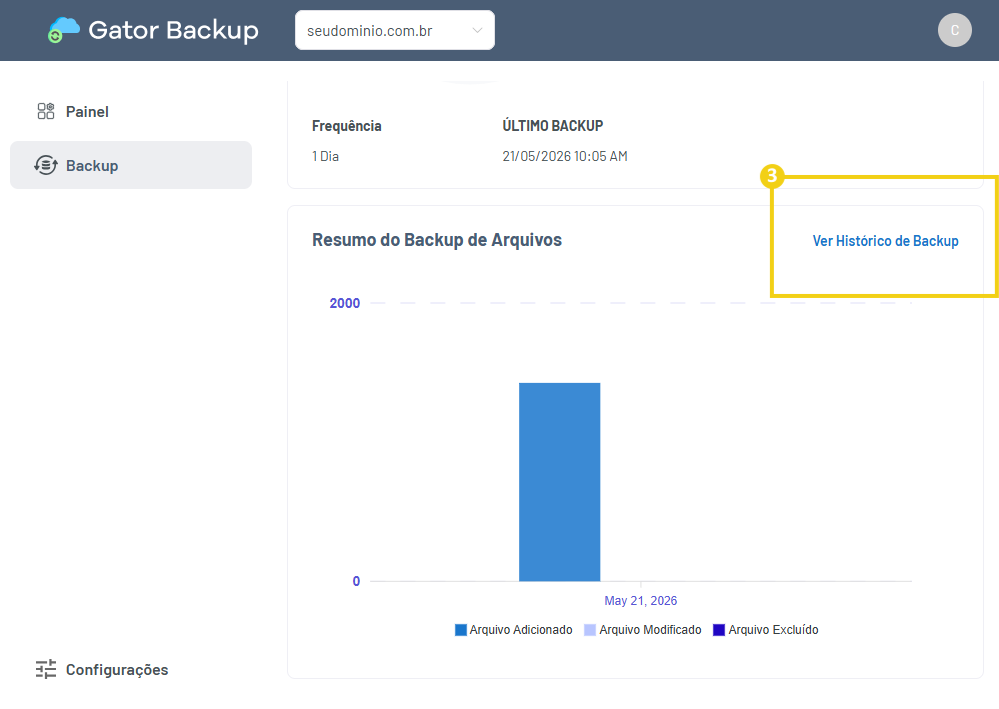Image resolution: width=999 pixels, height=709 pixels.
Task: Toggle Arquivo Modificado legend swatch
Action: pos(590,630)
